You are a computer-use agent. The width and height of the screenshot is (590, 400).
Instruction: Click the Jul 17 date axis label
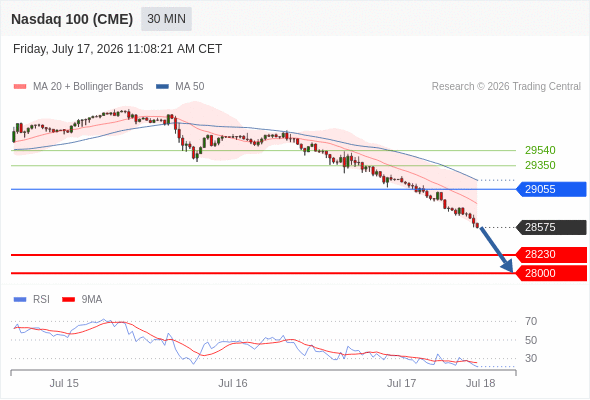pos(401,383)
